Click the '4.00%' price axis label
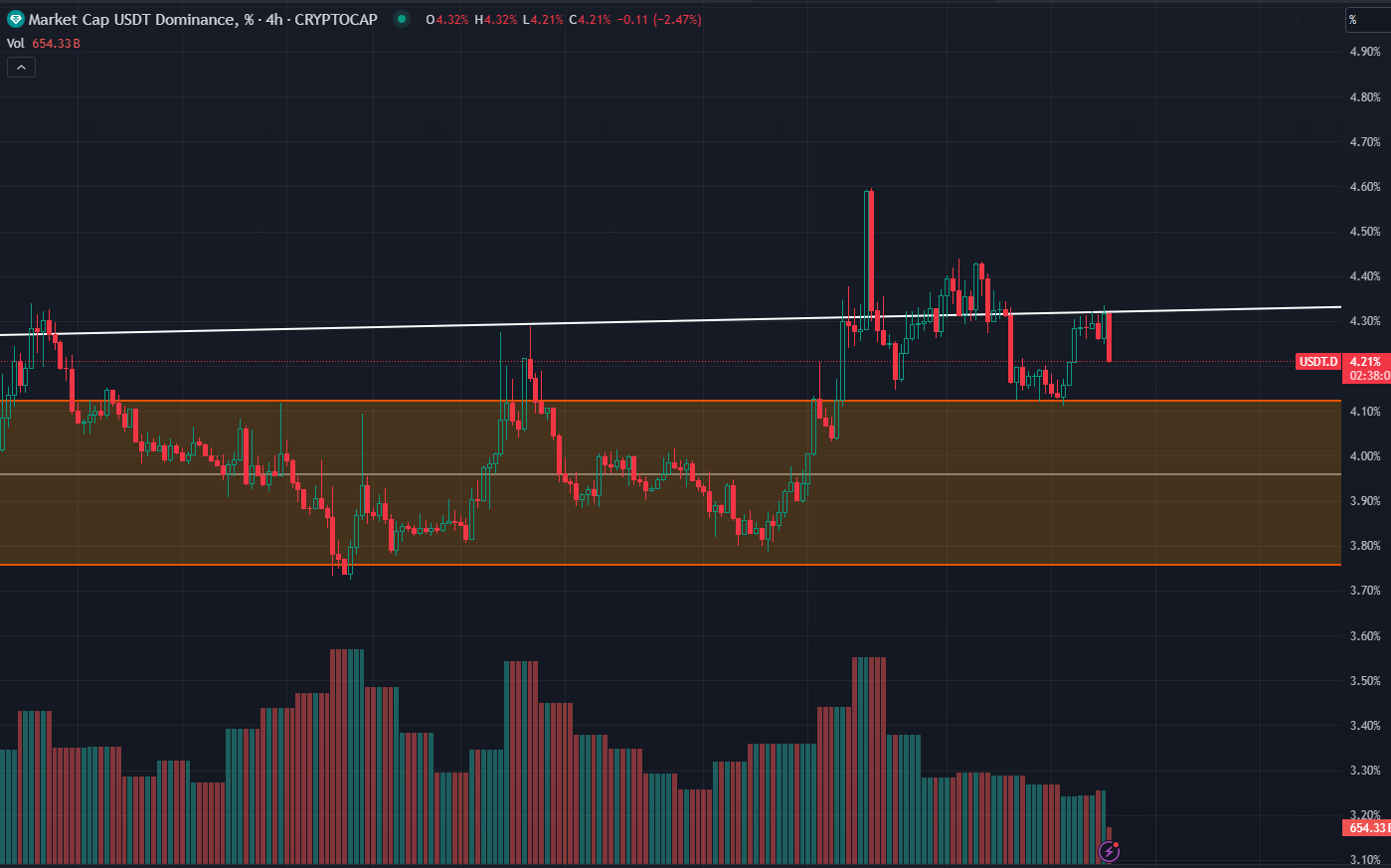 (1364, 456)
